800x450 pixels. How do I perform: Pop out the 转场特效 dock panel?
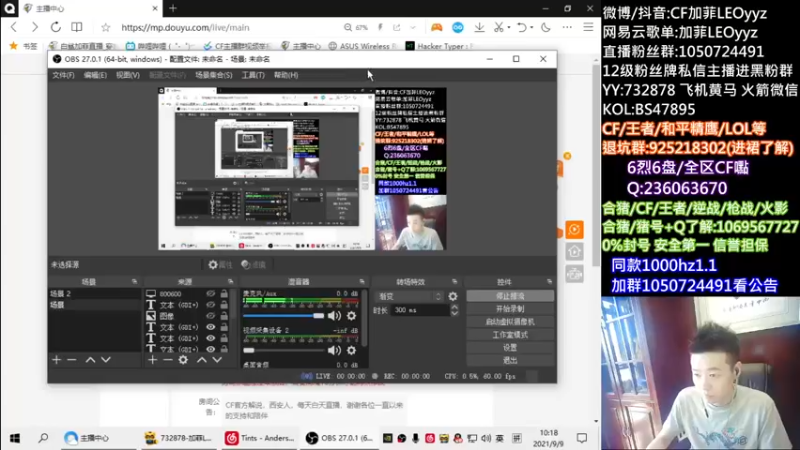454,282
